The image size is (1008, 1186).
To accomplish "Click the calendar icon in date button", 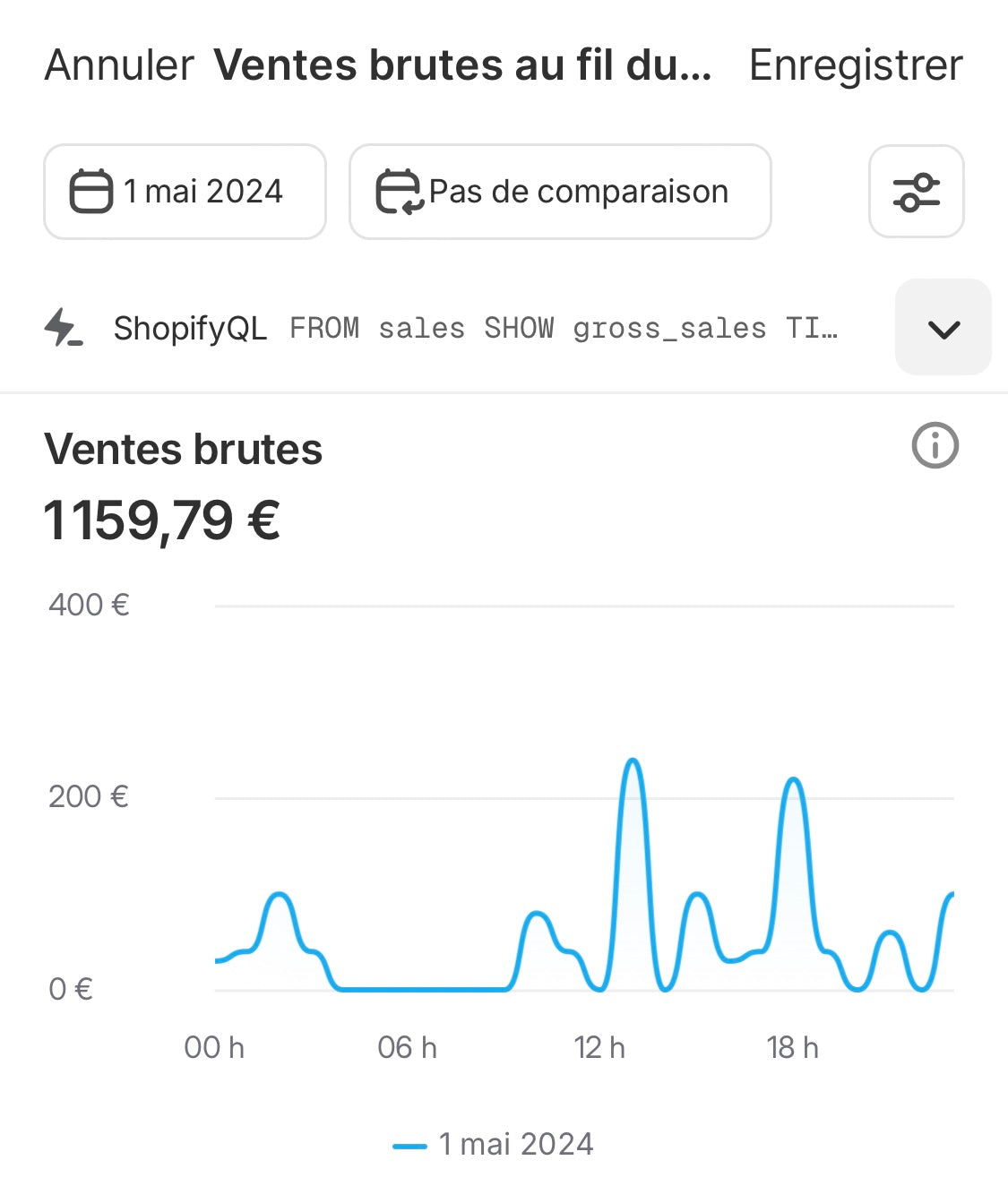I will 90,192.
